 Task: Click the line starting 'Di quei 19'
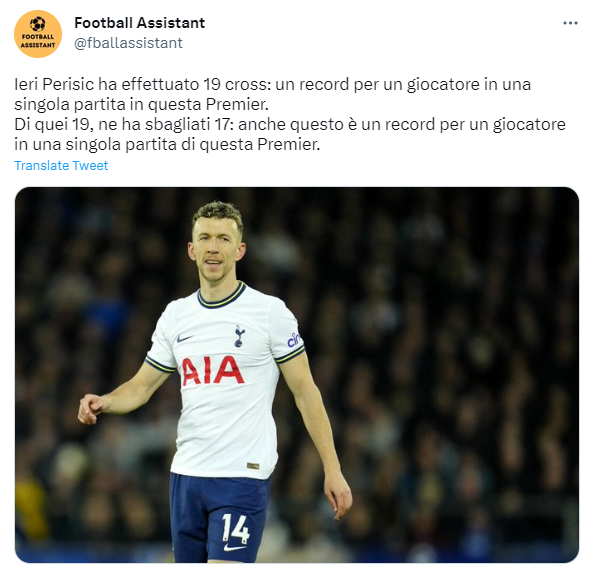[x=290, y=124]
